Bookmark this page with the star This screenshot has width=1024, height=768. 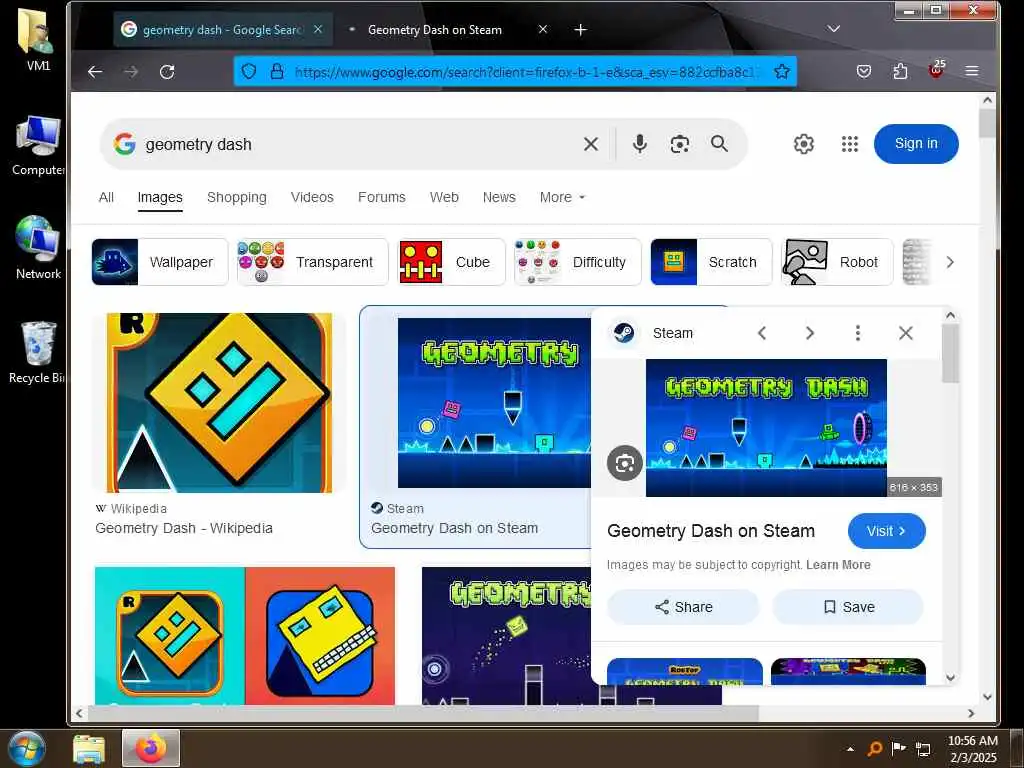coord(782,71)
